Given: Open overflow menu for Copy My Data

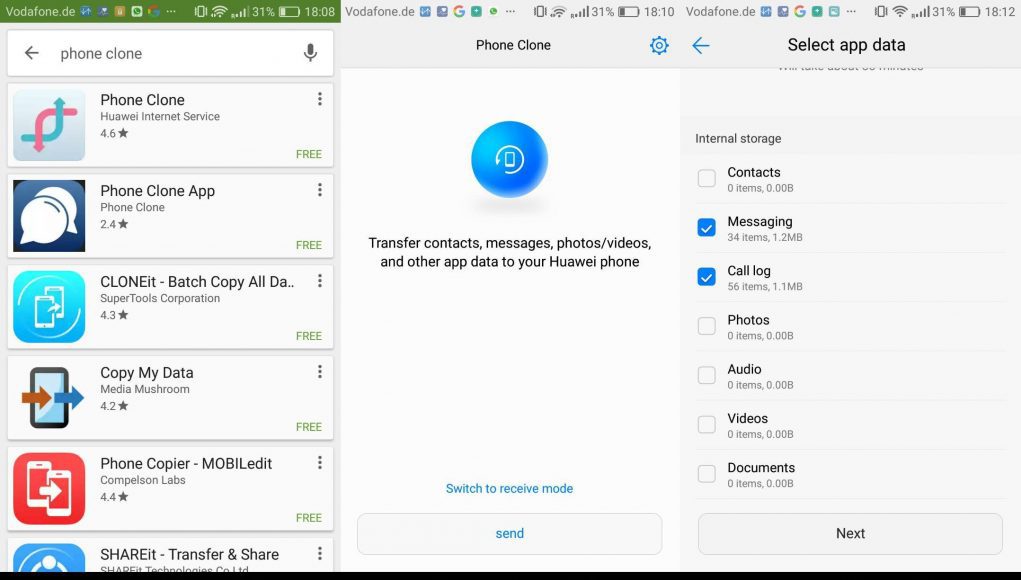Looking at the screenshot, I should (320, 372).
